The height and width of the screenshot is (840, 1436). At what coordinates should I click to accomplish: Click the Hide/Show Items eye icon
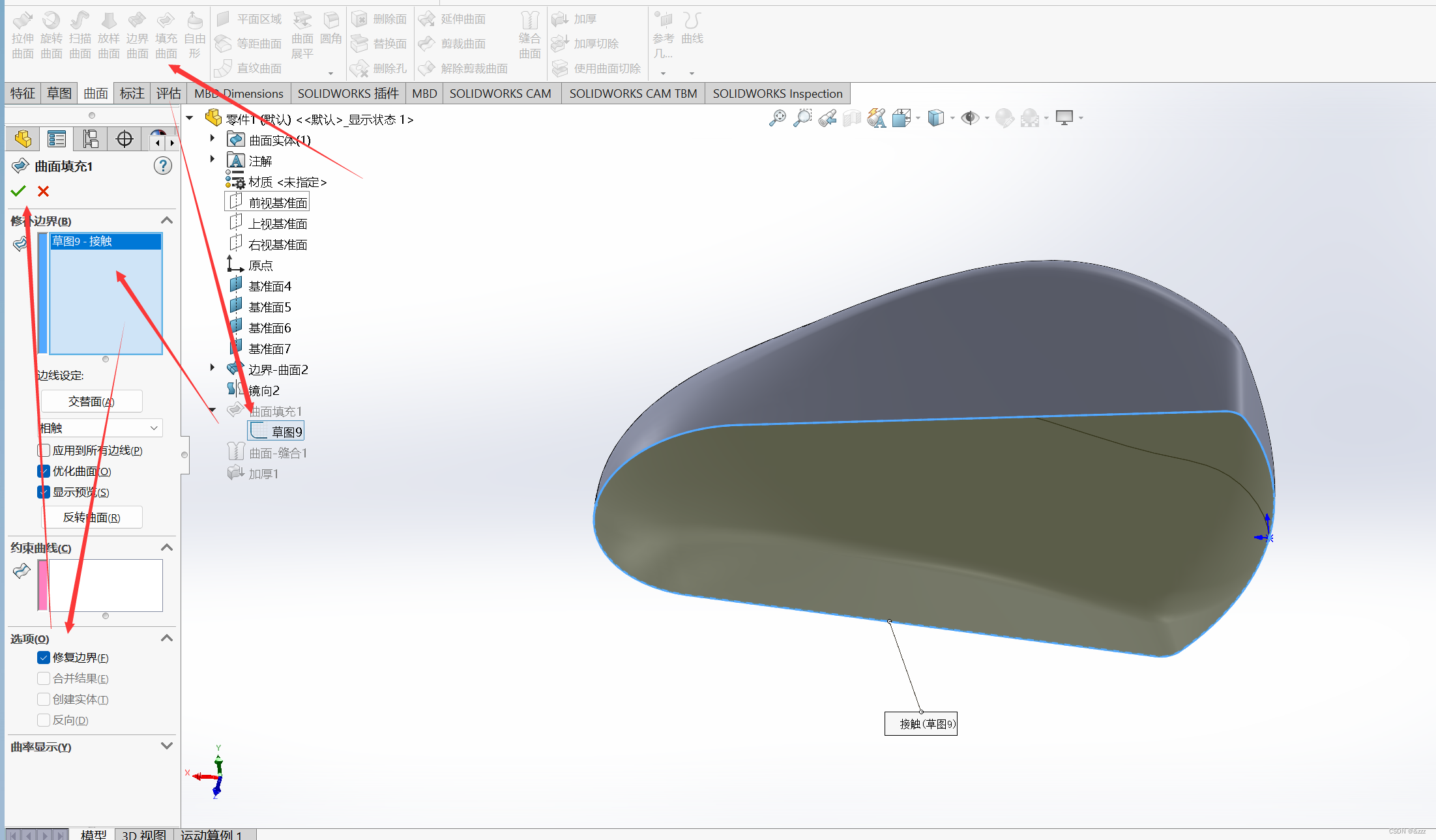point(970,118)
